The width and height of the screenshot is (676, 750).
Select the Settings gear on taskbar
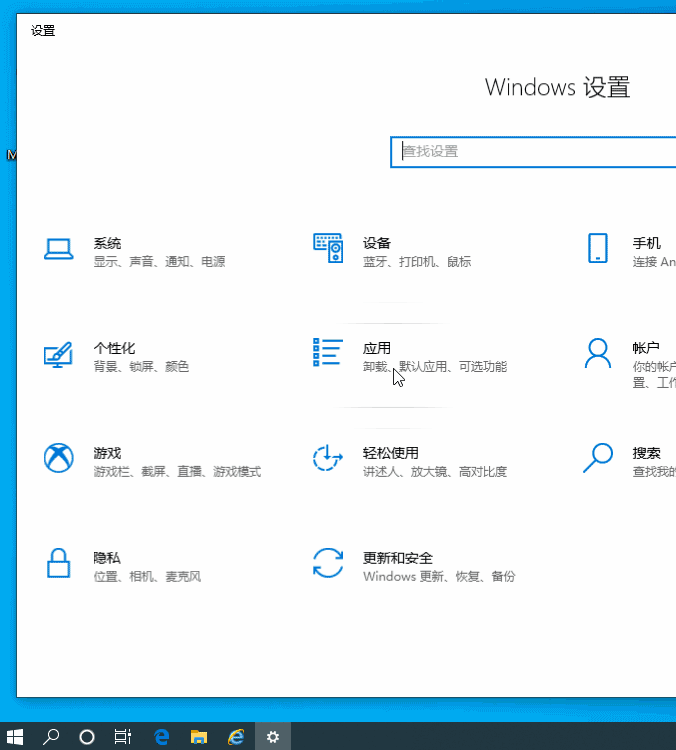273,737
